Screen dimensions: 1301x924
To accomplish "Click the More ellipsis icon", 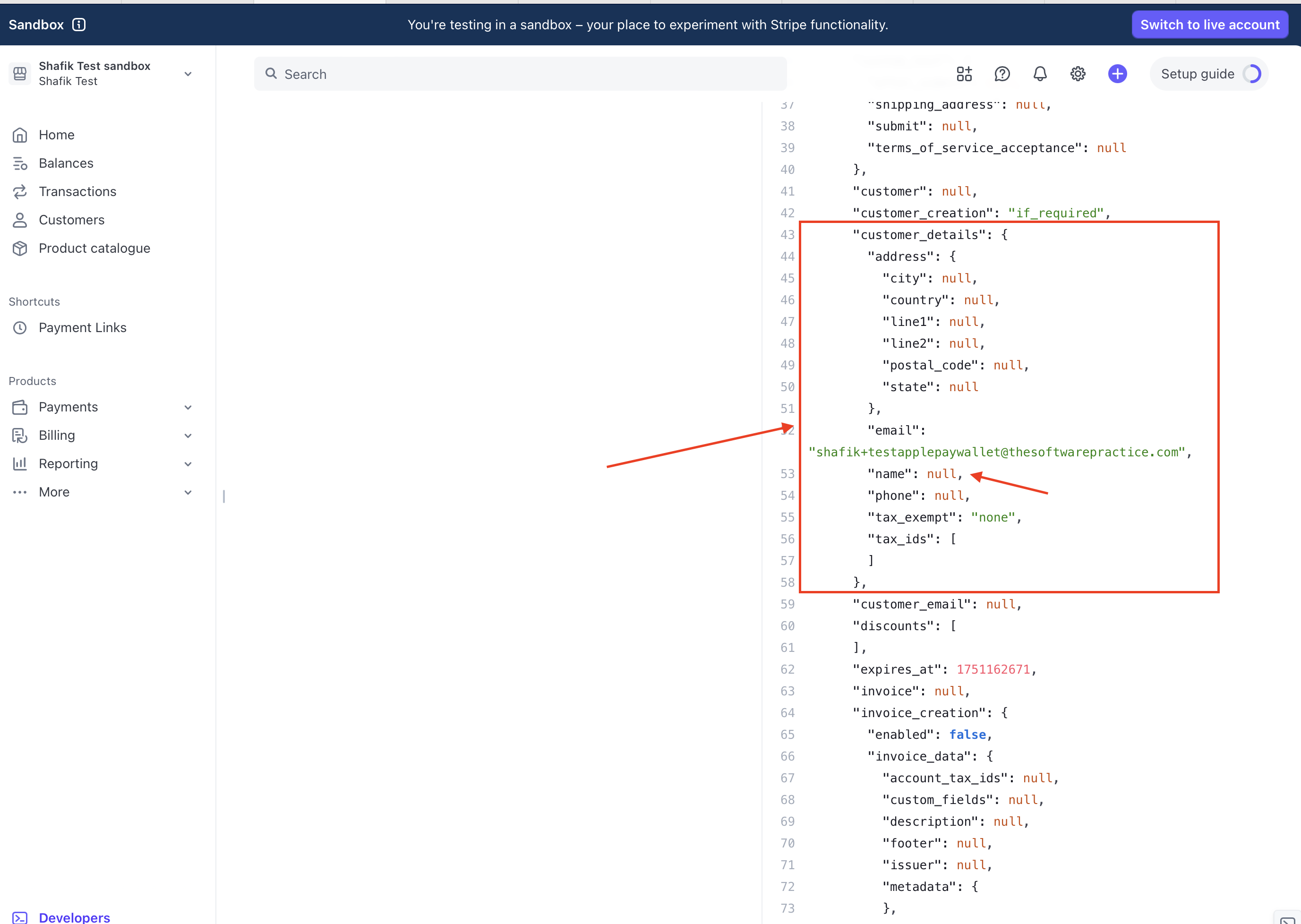I will point(20,493).
